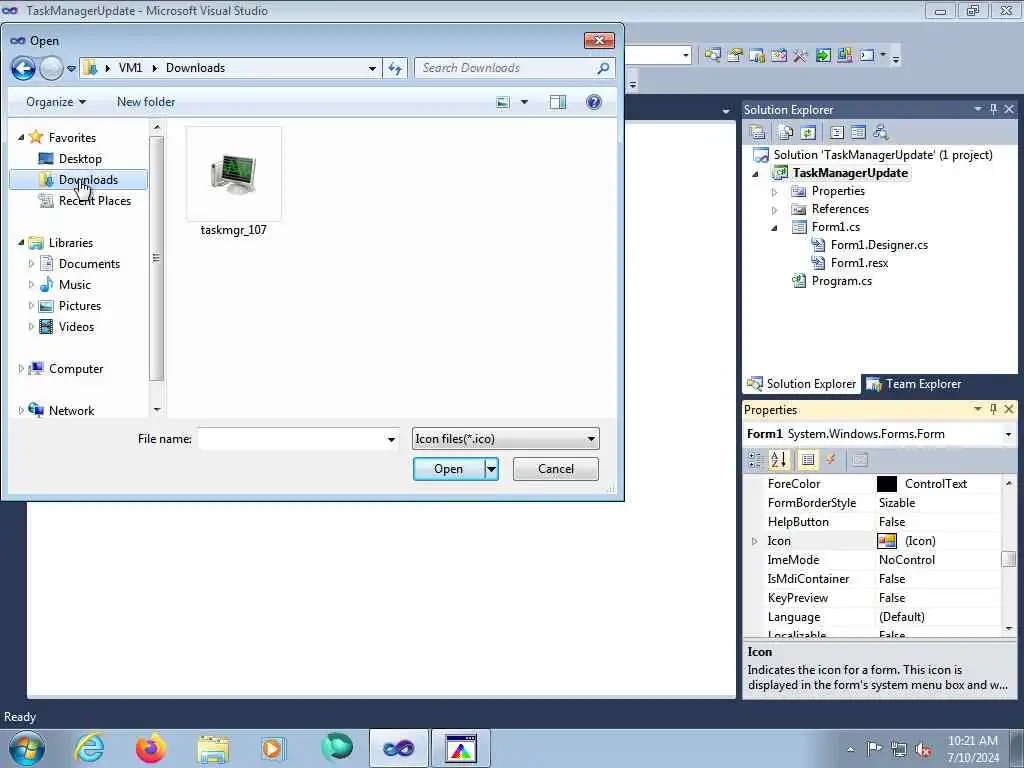This screenshot has width=1024, height=768.
Task: Click the refresh button beside the address bar
Action: point(395,68)
